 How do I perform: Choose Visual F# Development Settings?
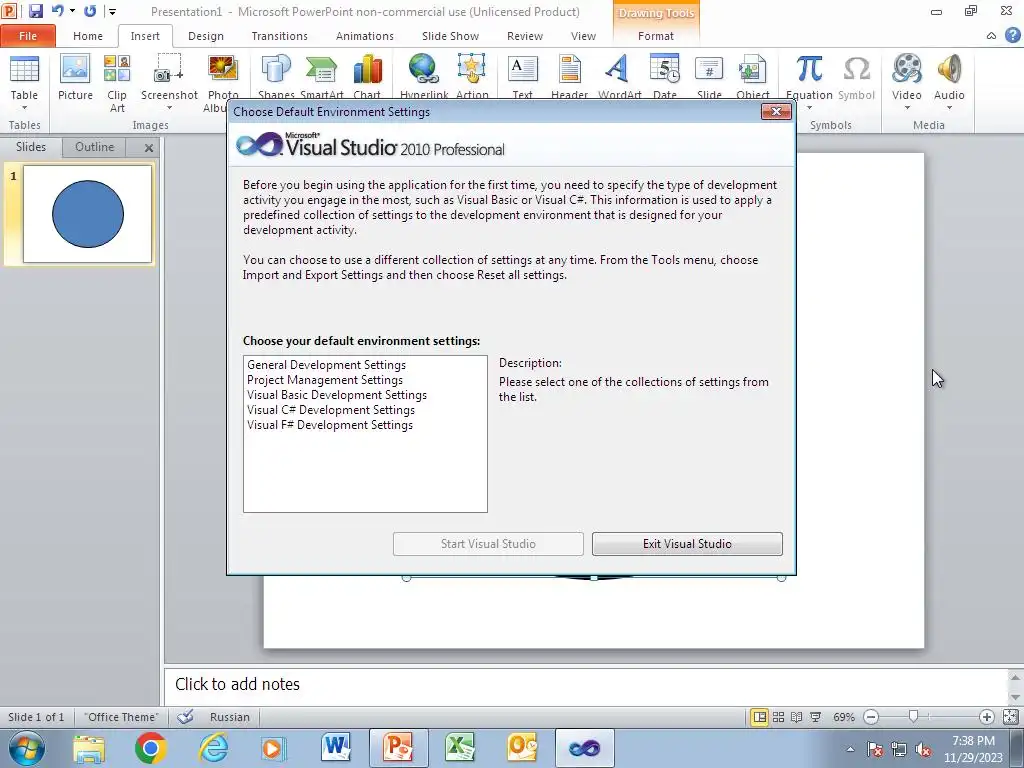[330, 425]
